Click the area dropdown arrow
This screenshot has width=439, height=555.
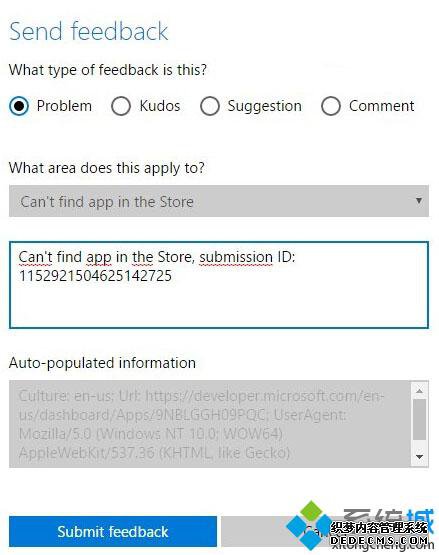419,201
